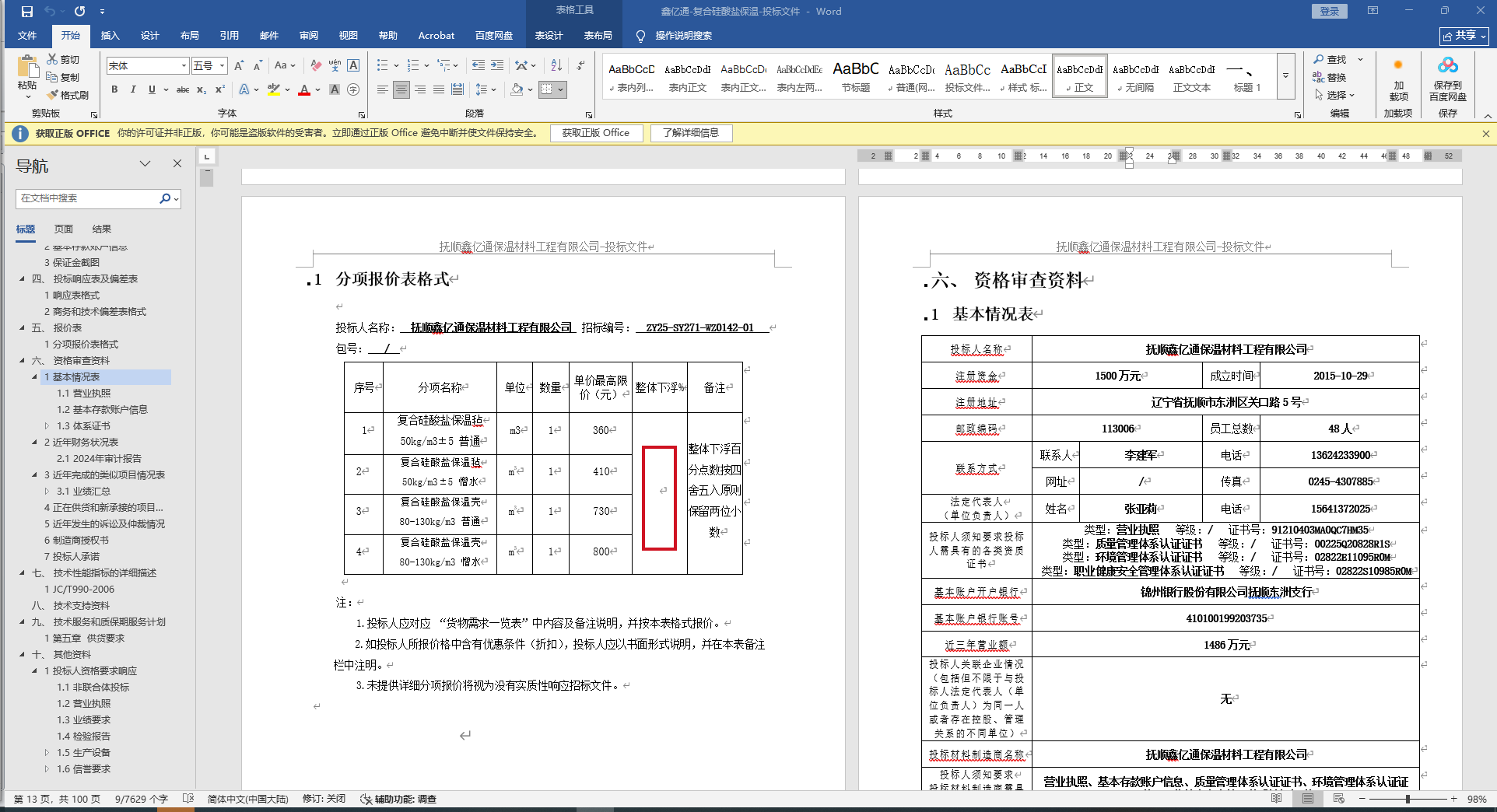Toggle strikethrough formatting

(183, 89)
